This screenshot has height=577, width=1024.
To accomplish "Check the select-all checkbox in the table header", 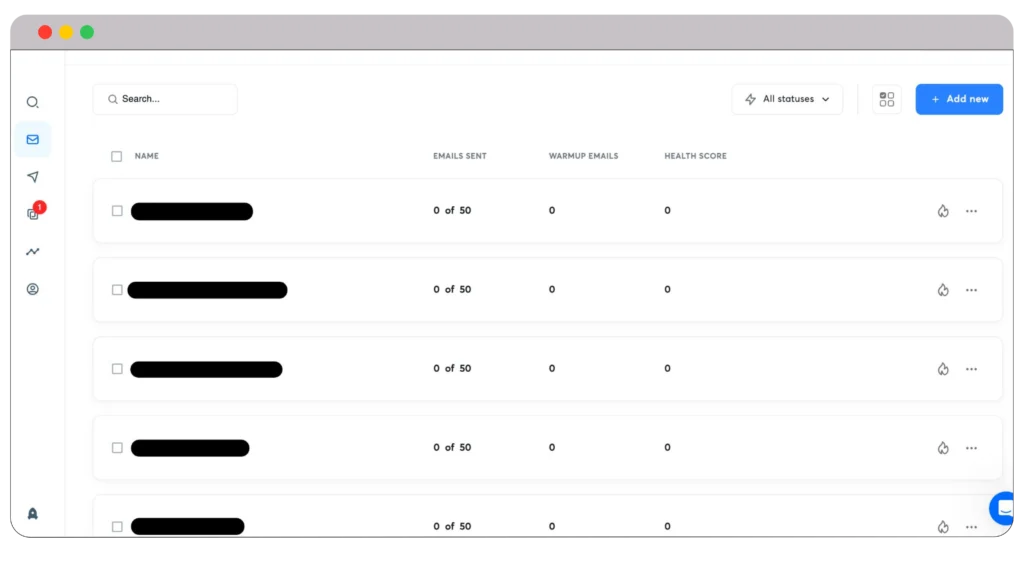I will (116, 156).
